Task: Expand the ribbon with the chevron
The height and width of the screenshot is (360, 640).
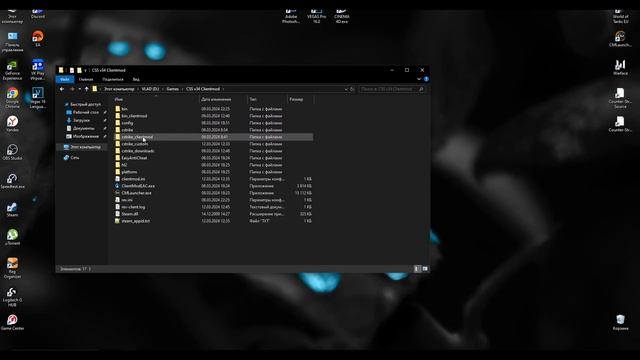Action: (419, 79)
